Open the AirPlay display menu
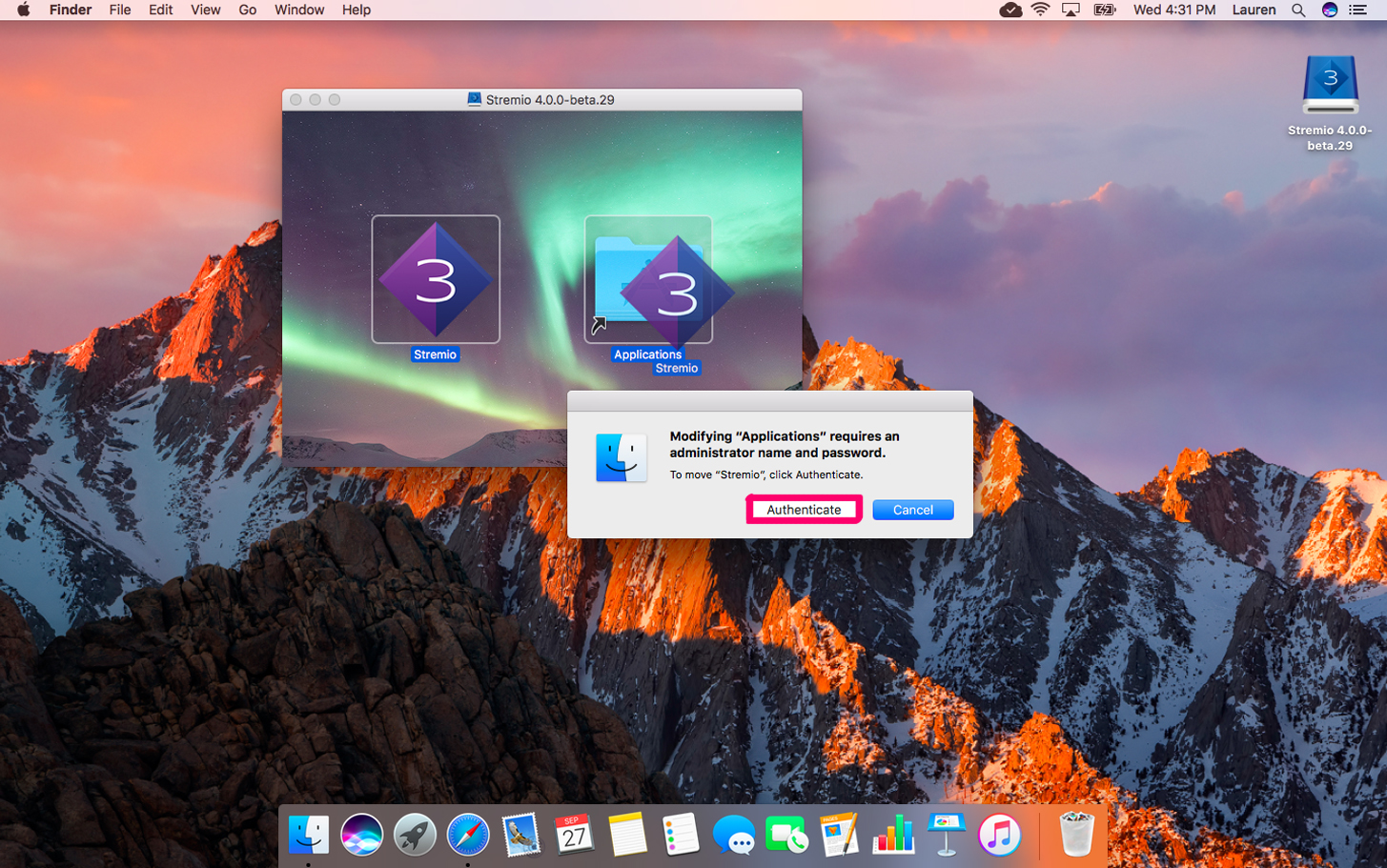 [1071, 10]
